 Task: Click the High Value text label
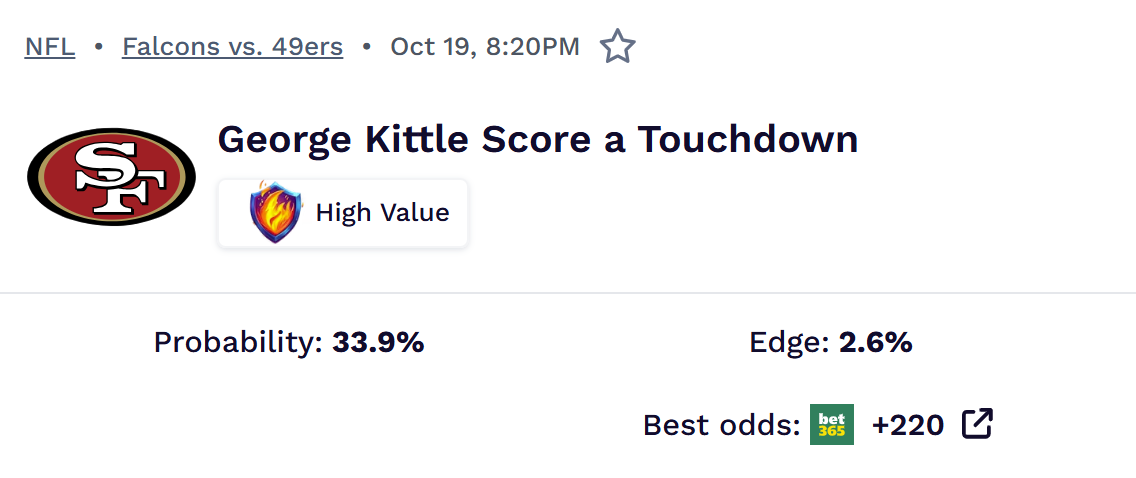(382, 213)
